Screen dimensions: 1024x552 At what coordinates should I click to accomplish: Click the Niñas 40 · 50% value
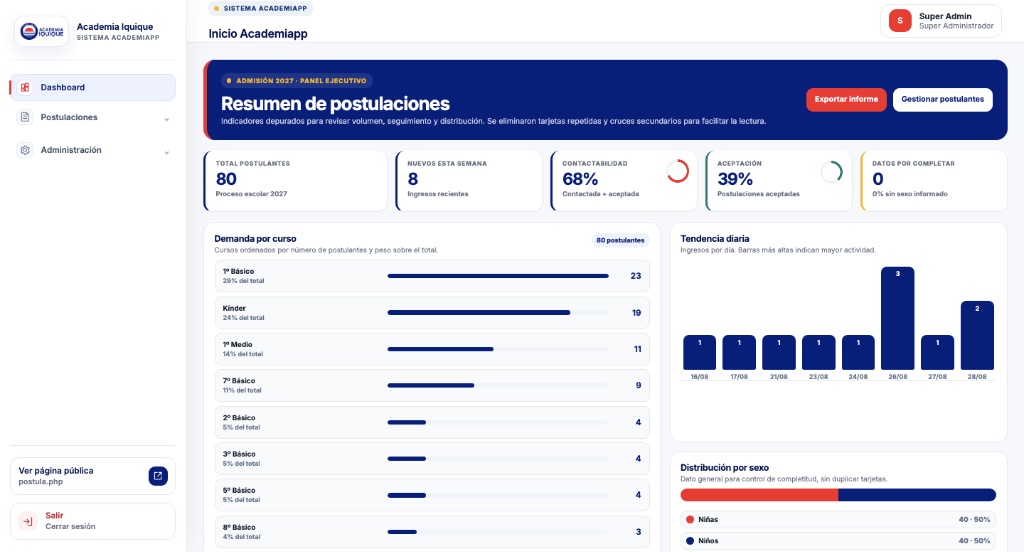pos(974,519)
